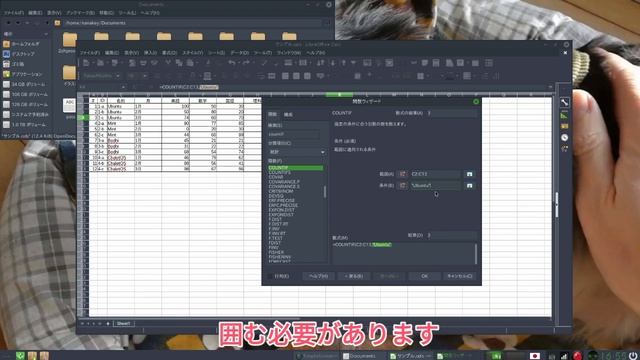Click the Sort Ascending icon in Calc toolbar
The height and width of the screenshot is (360, 640).
[x=333, y=63]
